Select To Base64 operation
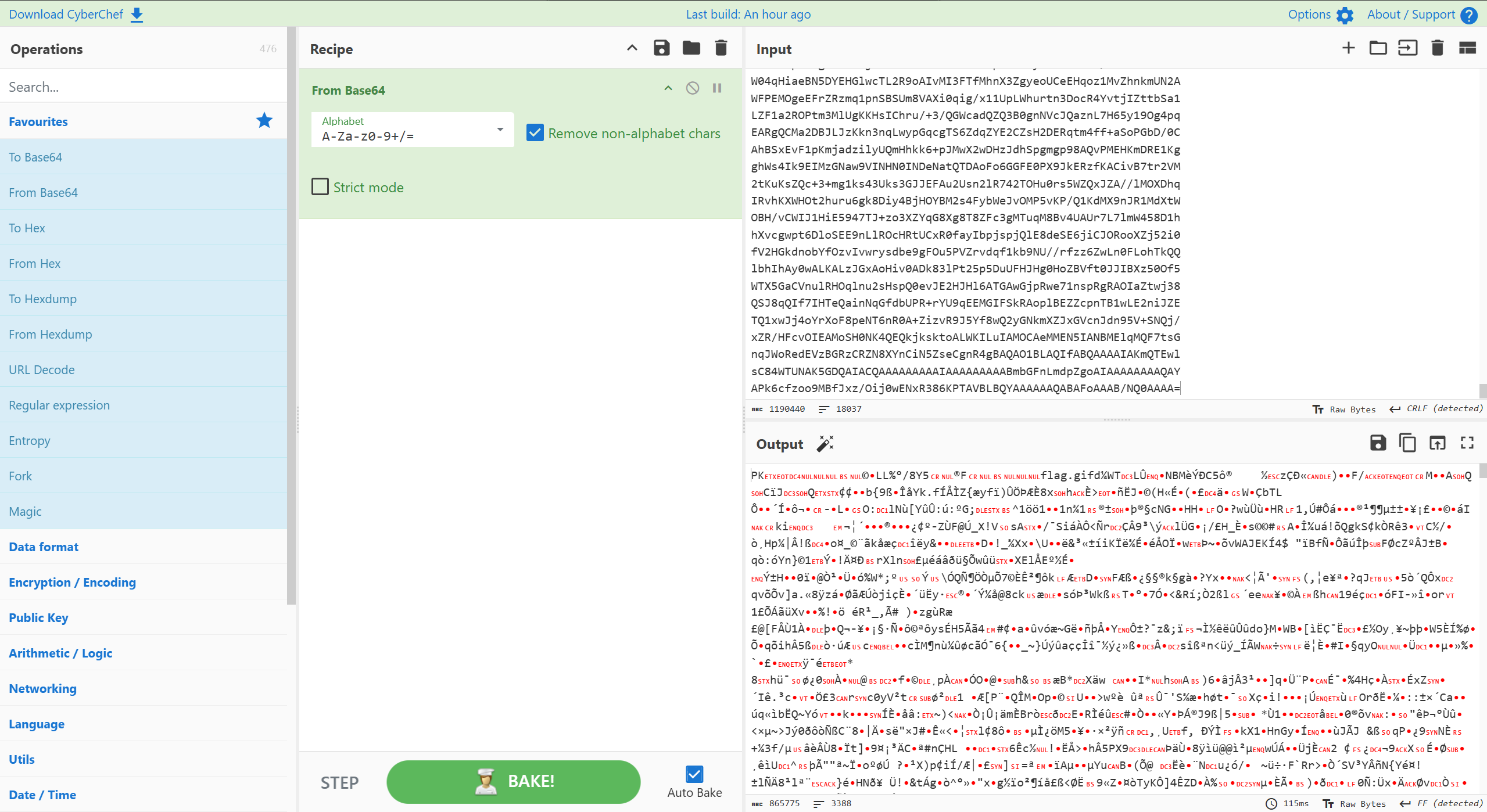 [144, 157]
